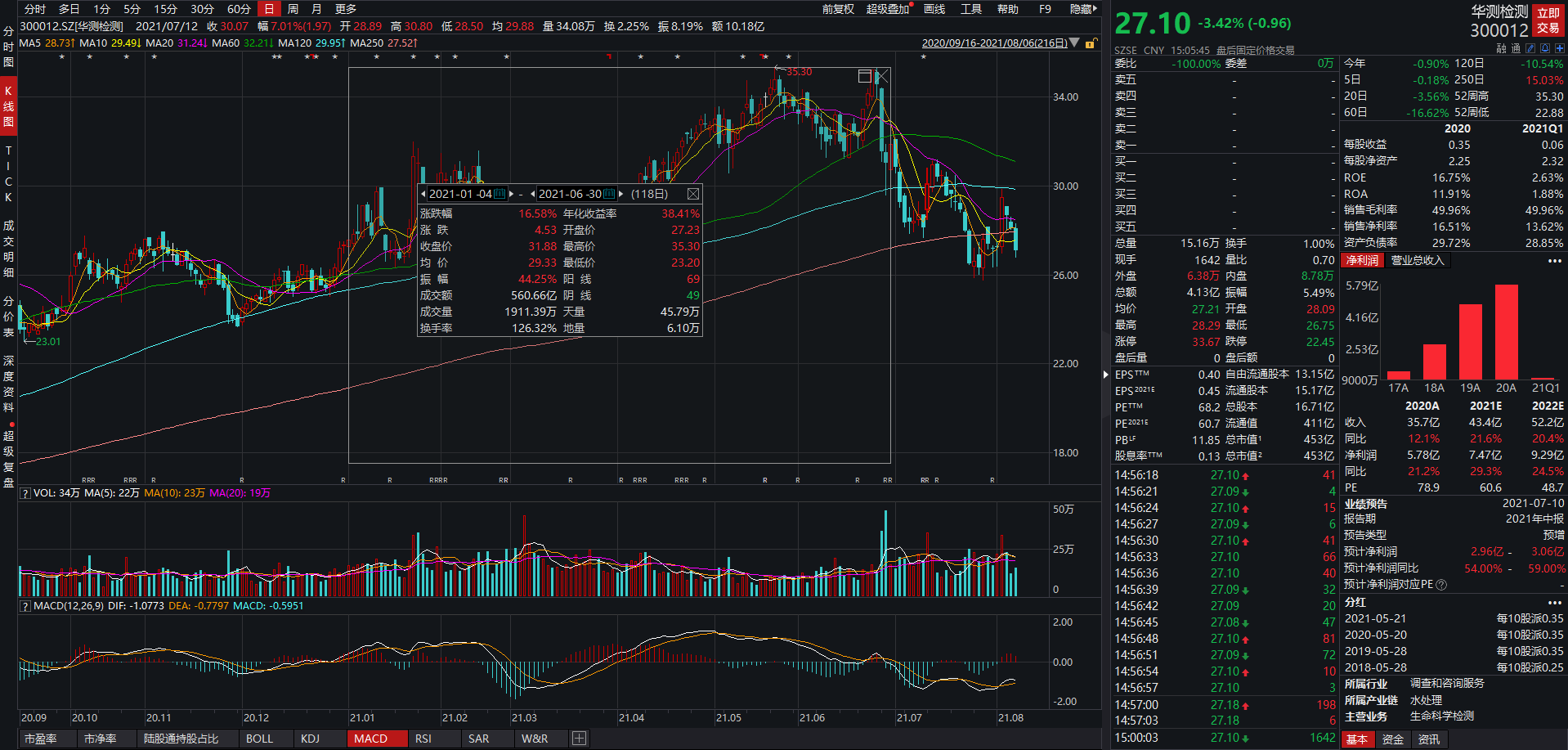Select the 资讯 bottom tab
Screen dimensions: 1568x750
click(1429, 739)
